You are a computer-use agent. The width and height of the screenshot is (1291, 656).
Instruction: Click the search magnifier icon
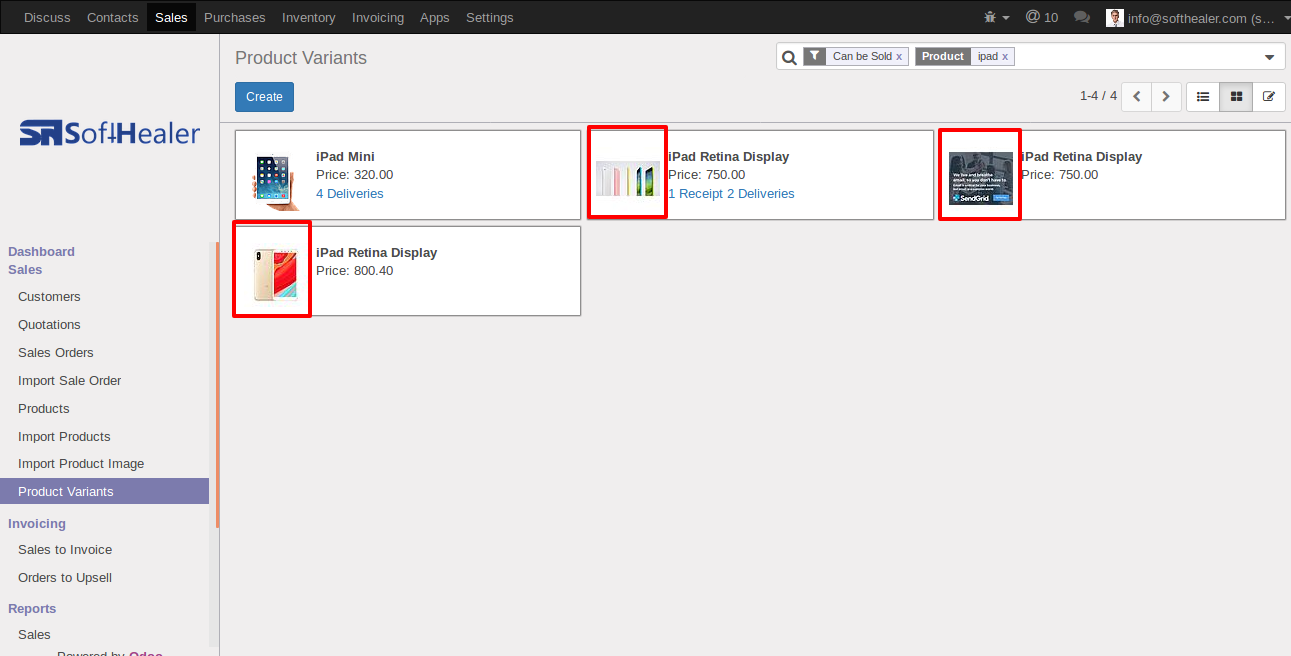[x=789, y=57]
